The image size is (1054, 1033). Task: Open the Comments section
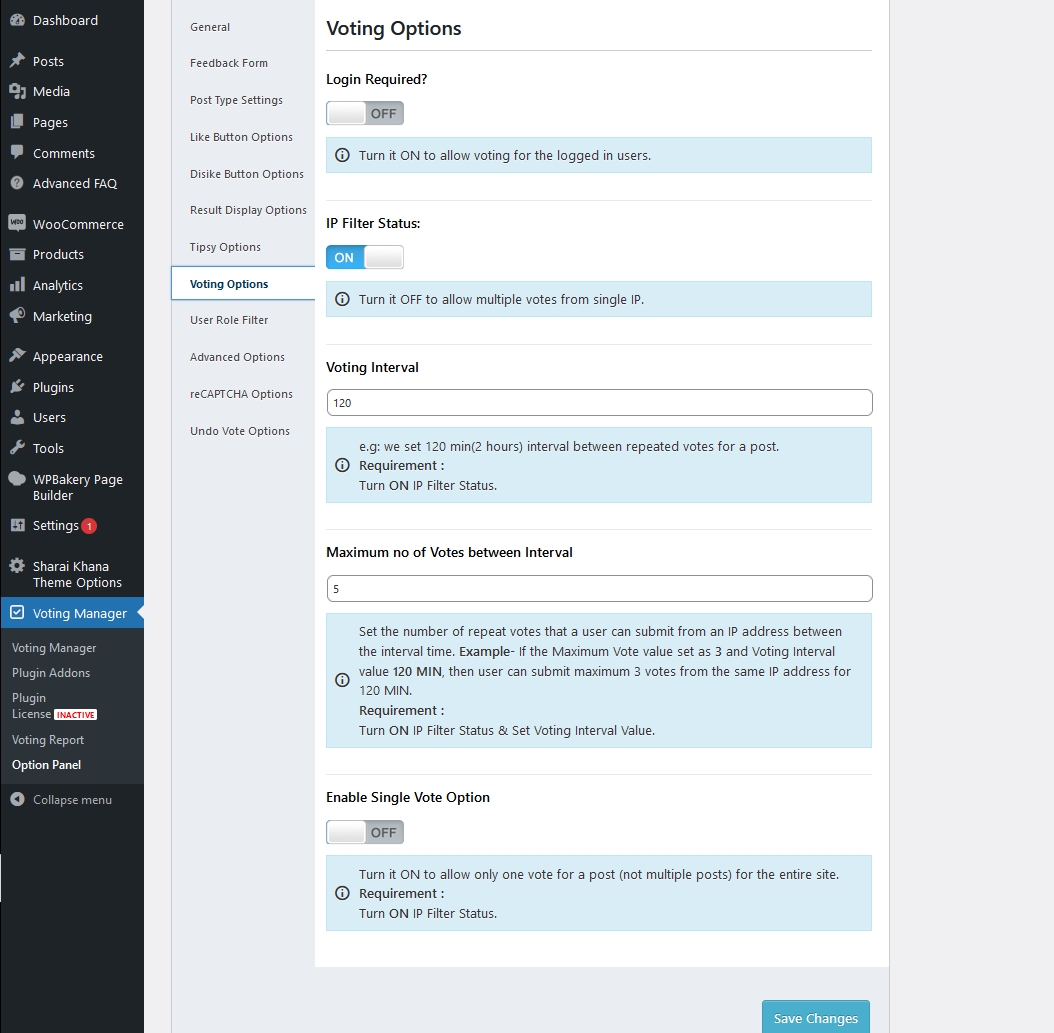point(62,153)
